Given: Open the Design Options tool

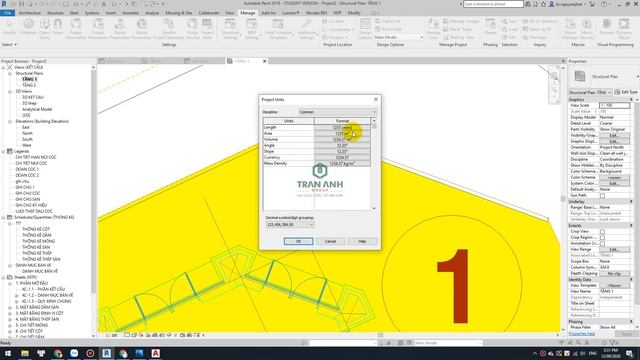Looking at the screenshot, I should point(365,28).
